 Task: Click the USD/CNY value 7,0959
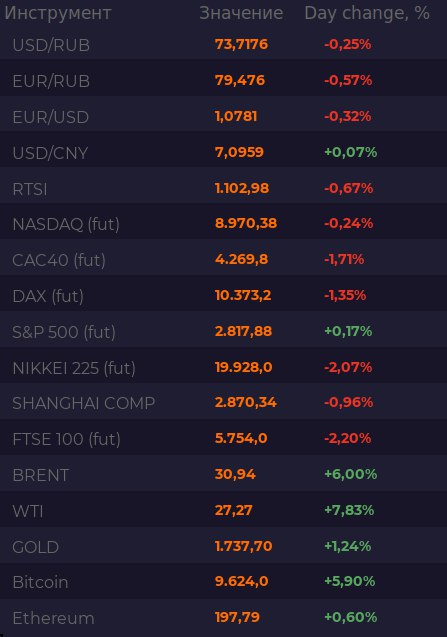239,152
